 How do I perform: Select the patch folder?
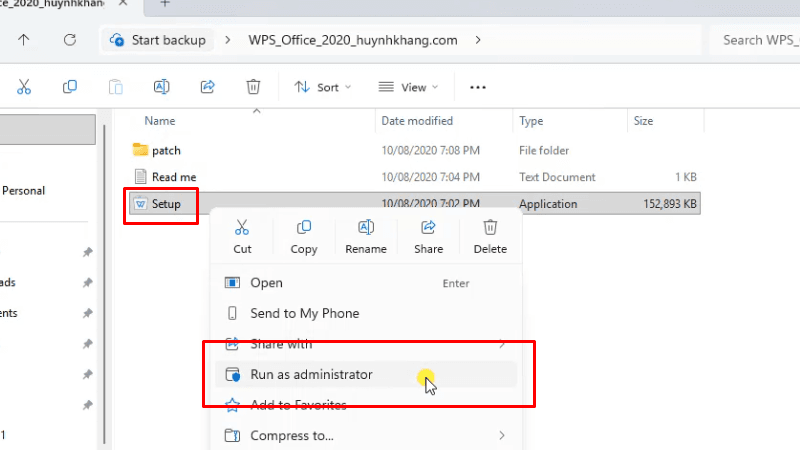pos(165,150)
